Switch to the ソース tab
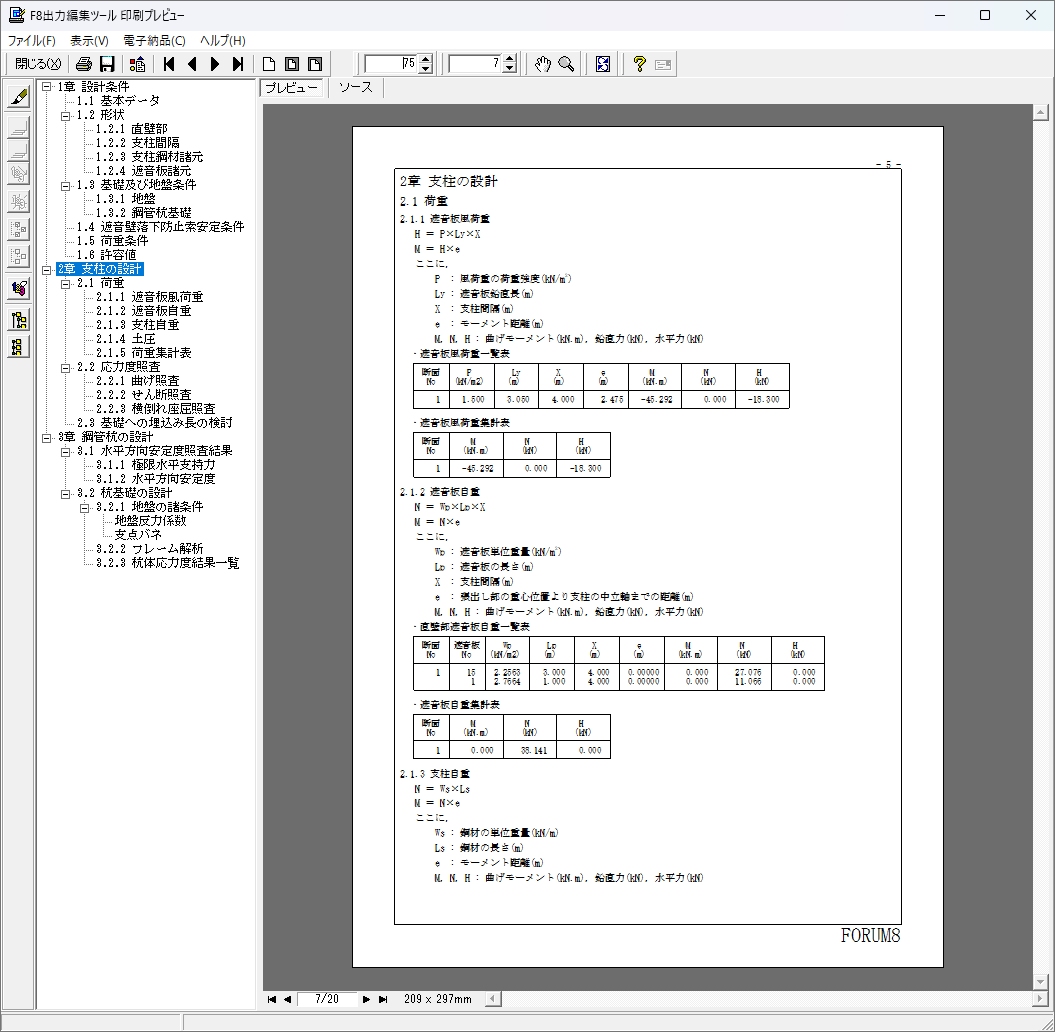The height and width of the screenshot is (1032, 1055). 355,88
